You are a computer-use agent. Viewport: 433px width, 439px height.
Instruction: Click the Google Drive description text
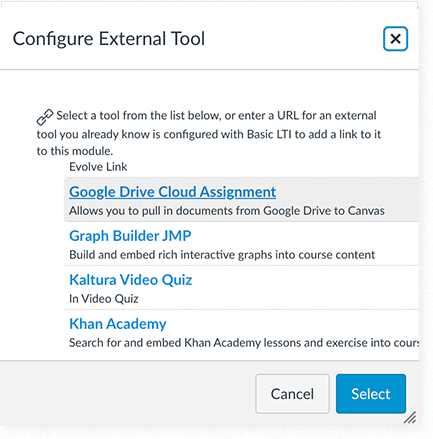(227, 211)
